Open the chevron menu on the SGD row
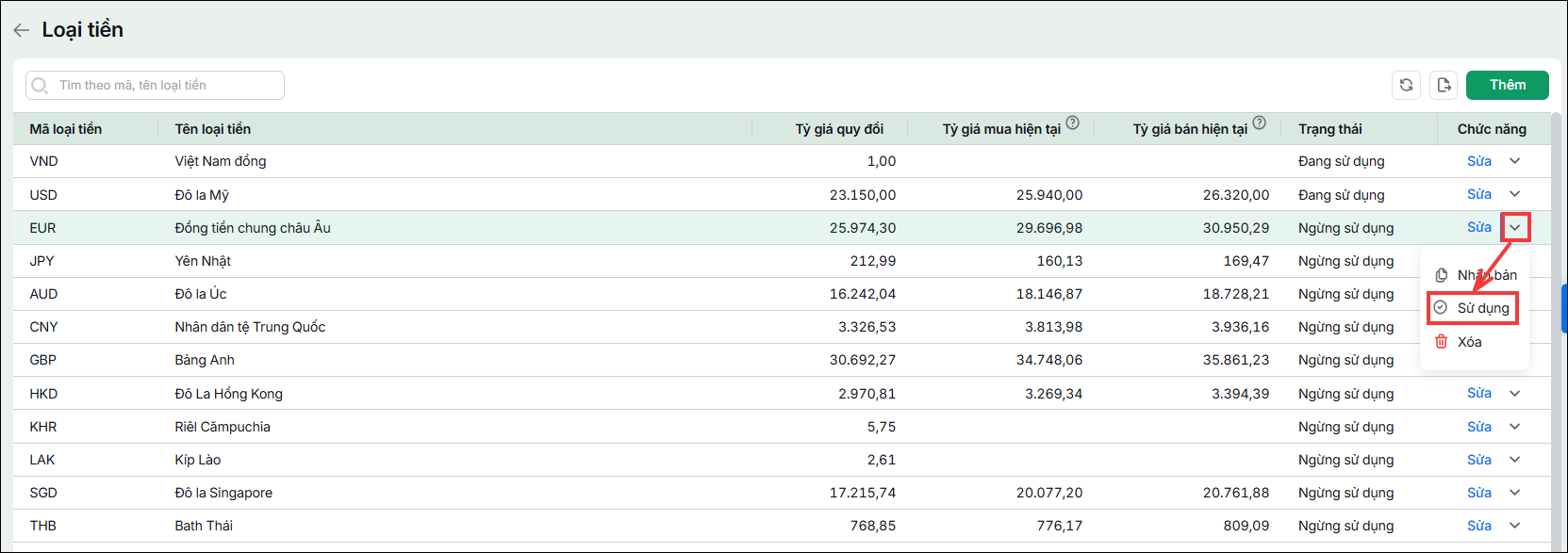This screenshot has width=1568, height=553. point(1515,493)
